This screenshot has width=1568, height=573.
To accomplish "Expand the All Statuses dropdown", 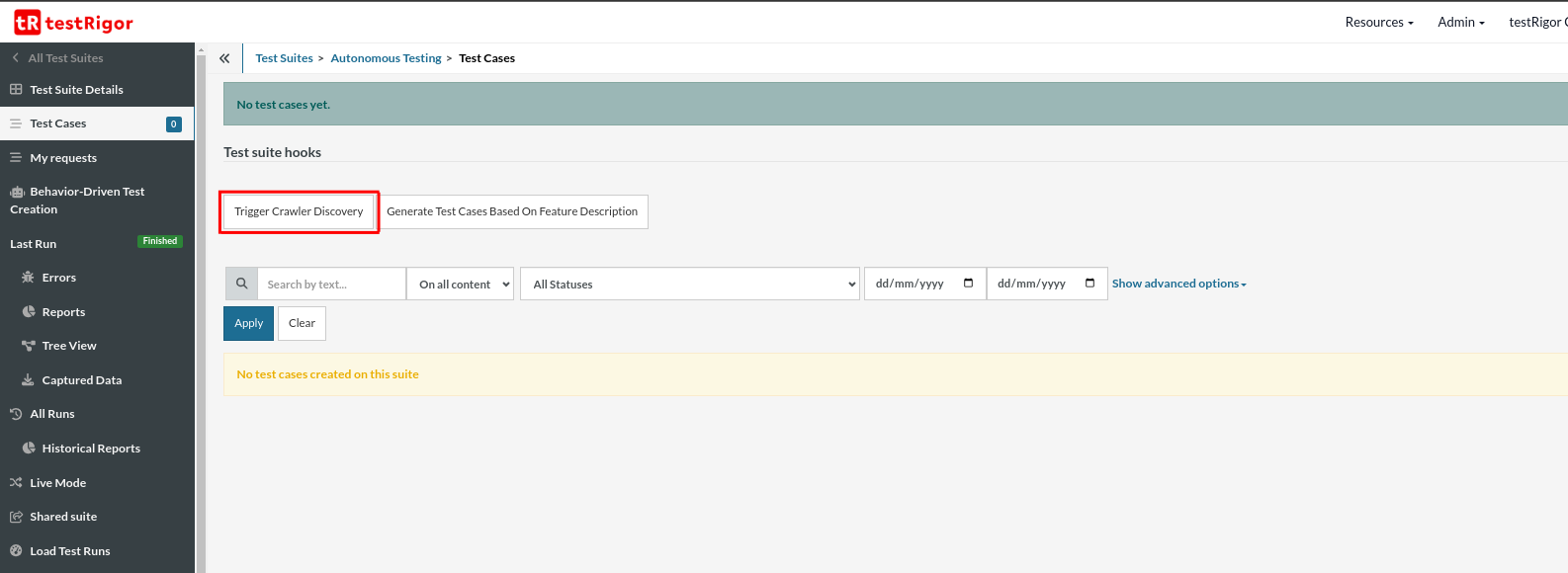I will [689, 284].
